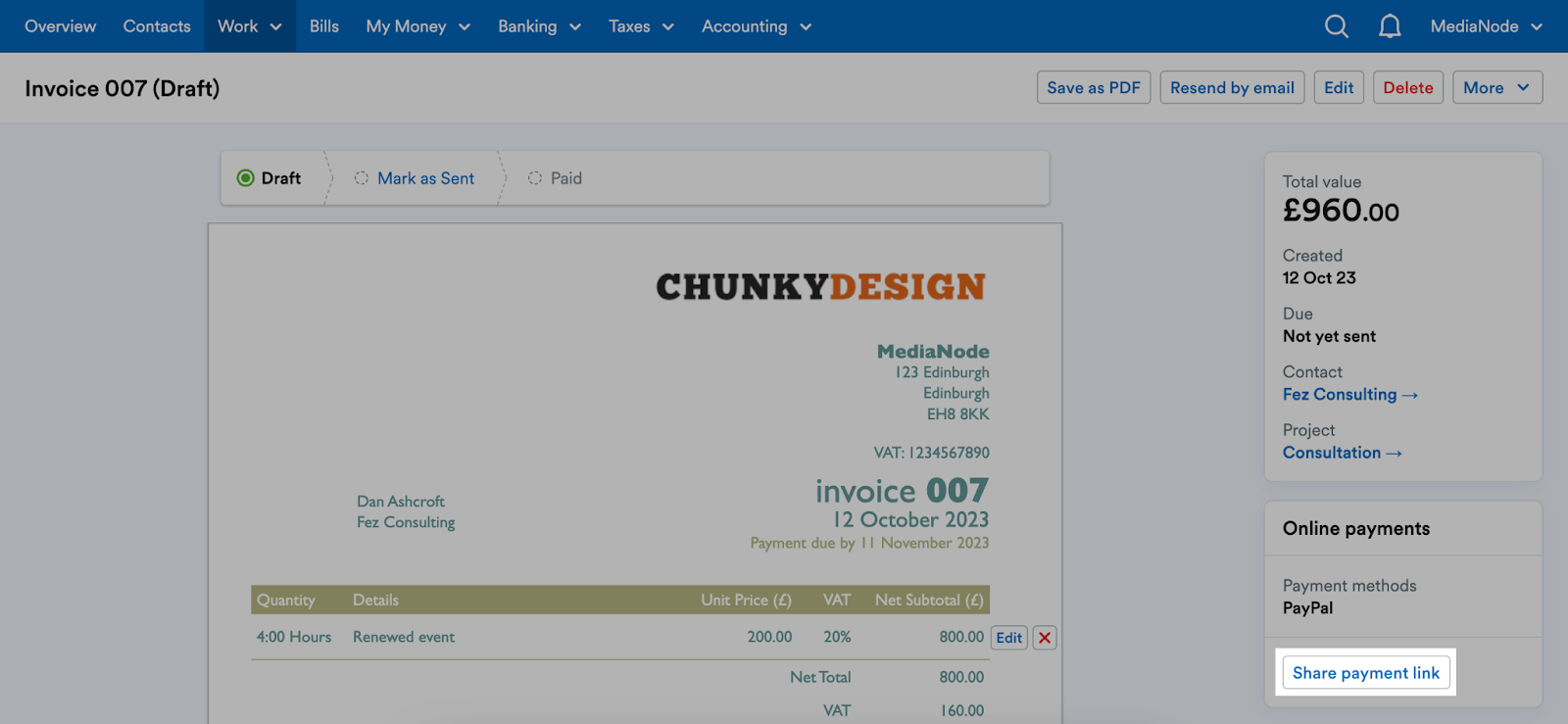Click the red Delete invoice button

click(x=1408, y=87)
